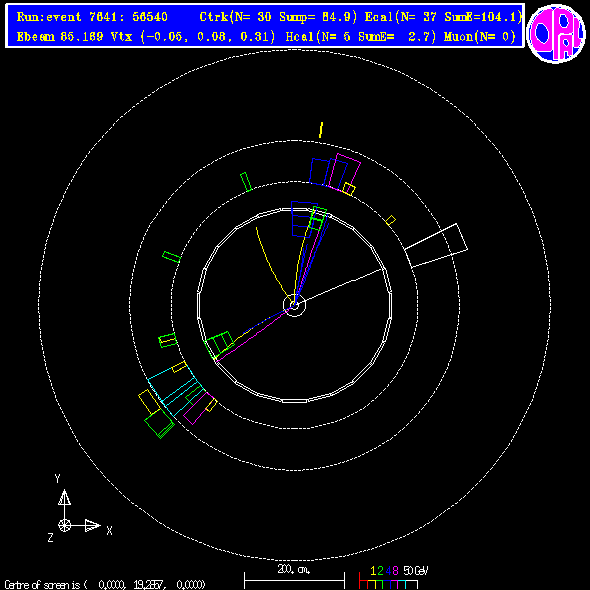590x591 pixels.
Task: Click the X axis arrow indicator
Action: 92,525
